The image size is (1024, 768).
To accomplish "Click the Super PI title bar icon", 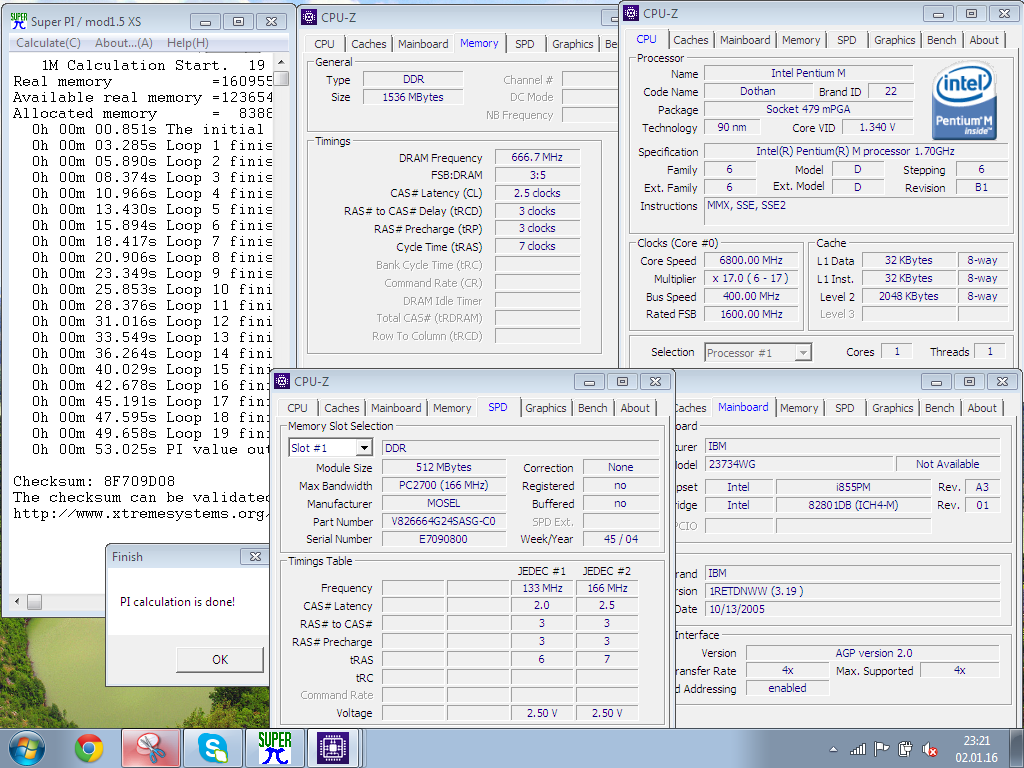I will pyautogui.click(x=18, y=21).
